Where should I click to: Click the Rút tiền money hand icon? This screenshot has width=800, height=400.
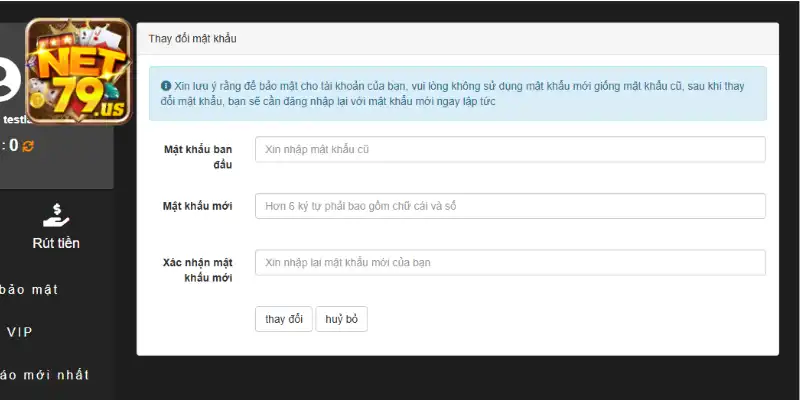[x=56, y=215]
